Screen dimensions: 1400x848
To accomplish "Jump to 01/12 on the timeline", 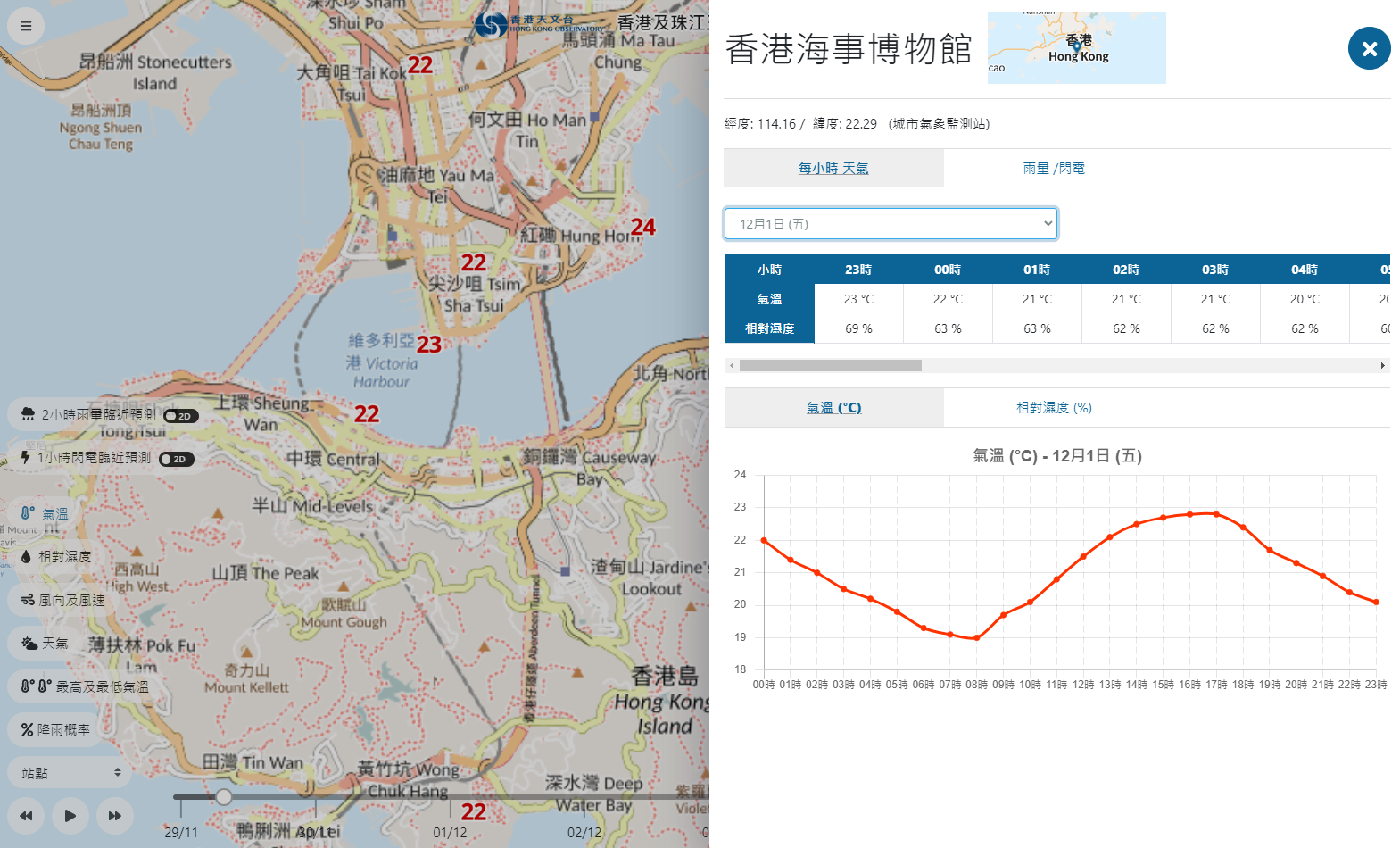I will pyautogui.click(x=450, y=832).
